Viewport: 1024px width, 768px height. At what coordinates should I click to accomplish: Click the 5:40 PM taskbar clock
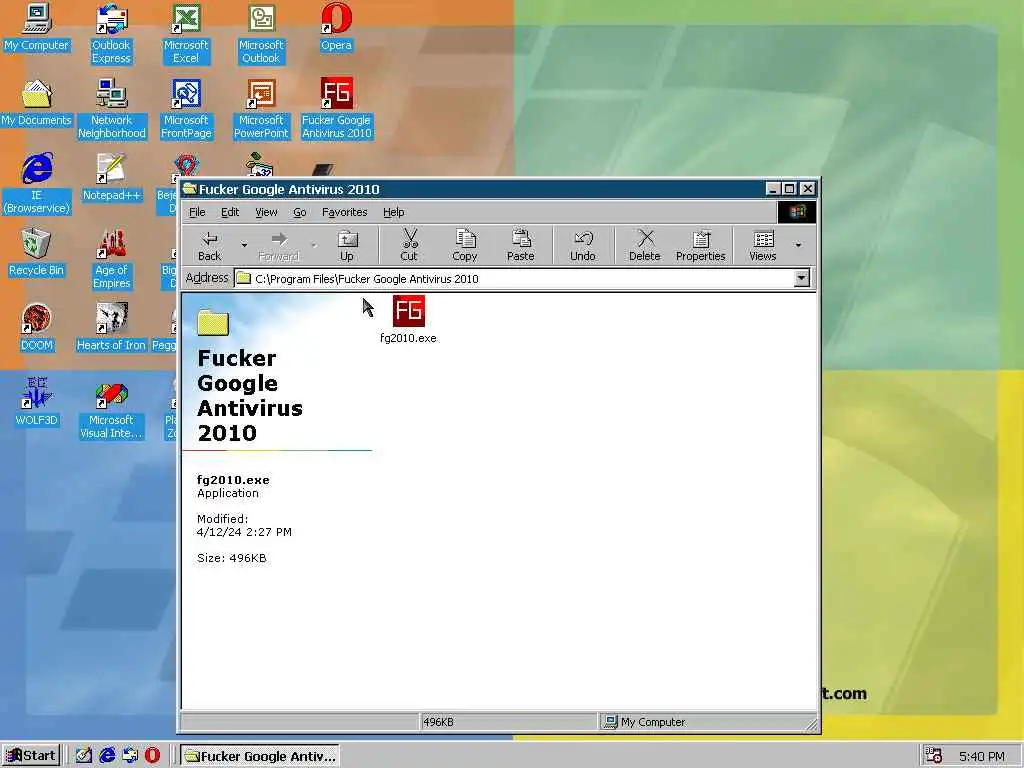(982, 756)
